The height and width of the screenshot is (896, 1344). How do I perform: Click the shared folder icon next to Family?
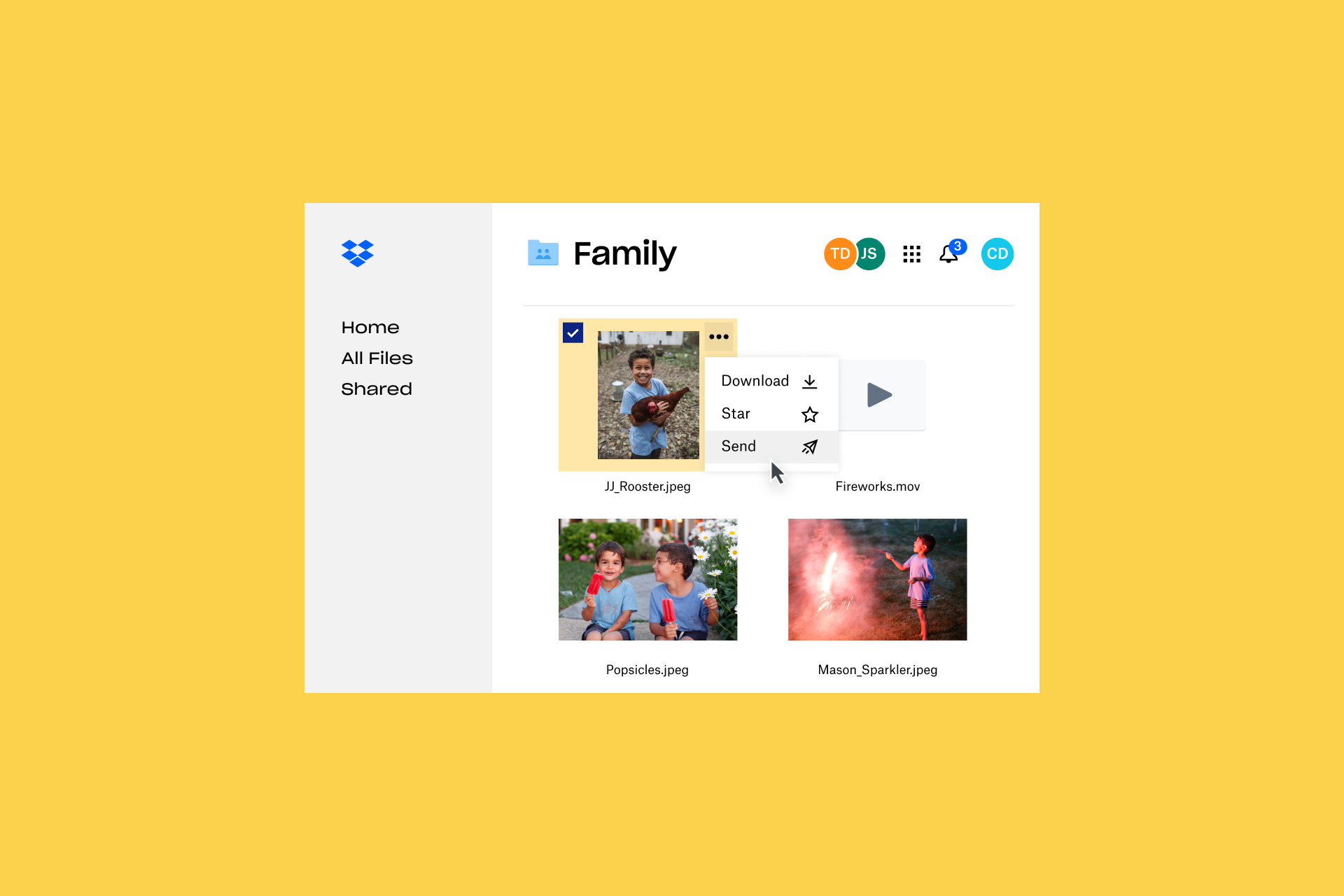(x=540, y=253)
